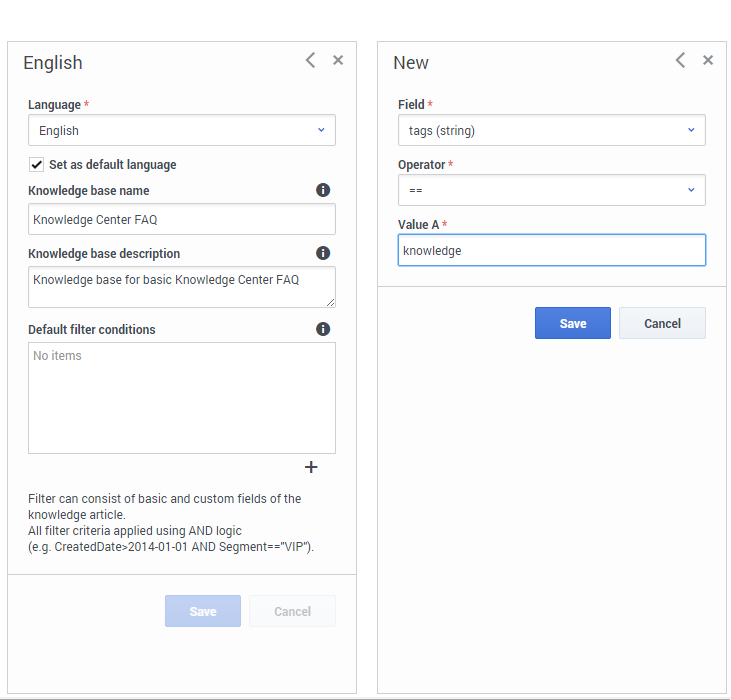Image resolution: width=731 pixels, height=700 pixels.
Task: Uncheck Set as default language
Action: point(37,165)
